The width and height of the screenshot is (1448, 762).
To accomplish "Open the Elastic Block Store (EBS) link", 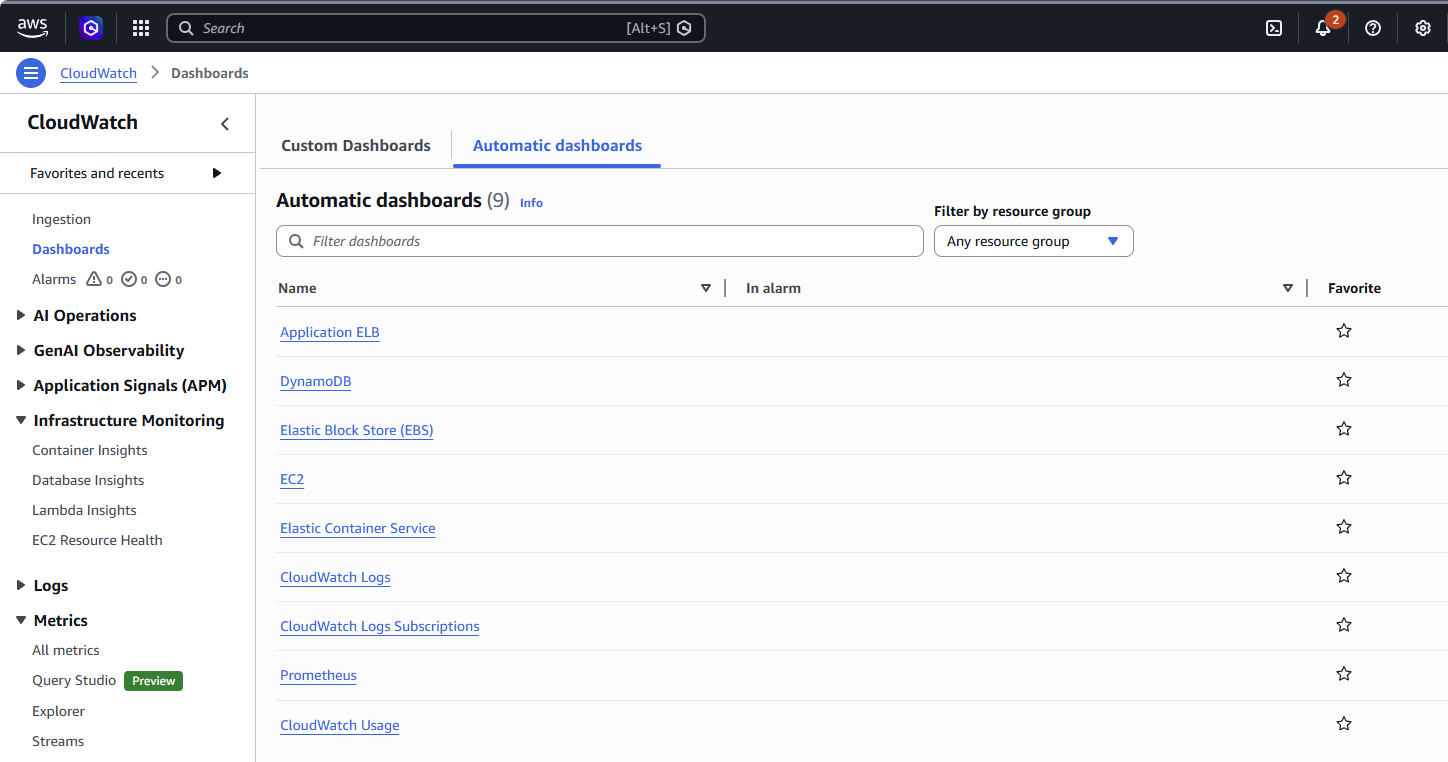I will (357, 430).
